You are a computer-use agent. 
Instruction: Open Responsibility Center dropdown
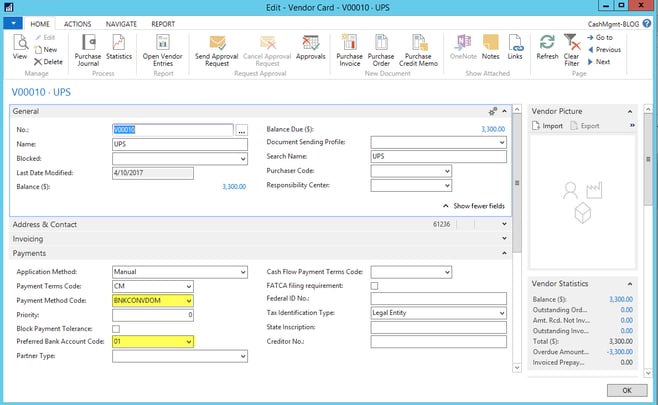tap(447, 186)
